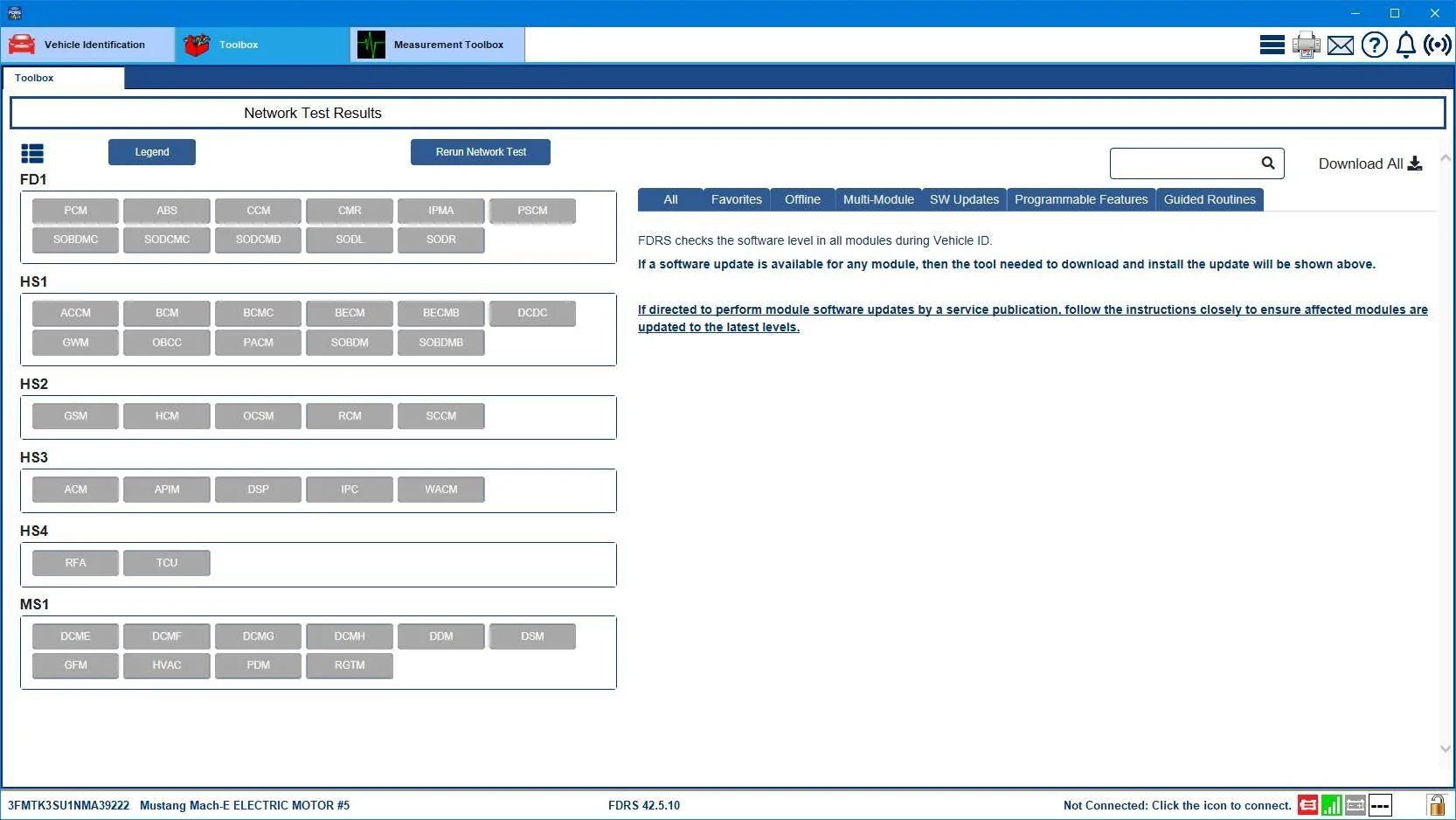Open the Programmable Features tab
This screenshot has height=820, width=1456.
click(x=1081, y=199)
